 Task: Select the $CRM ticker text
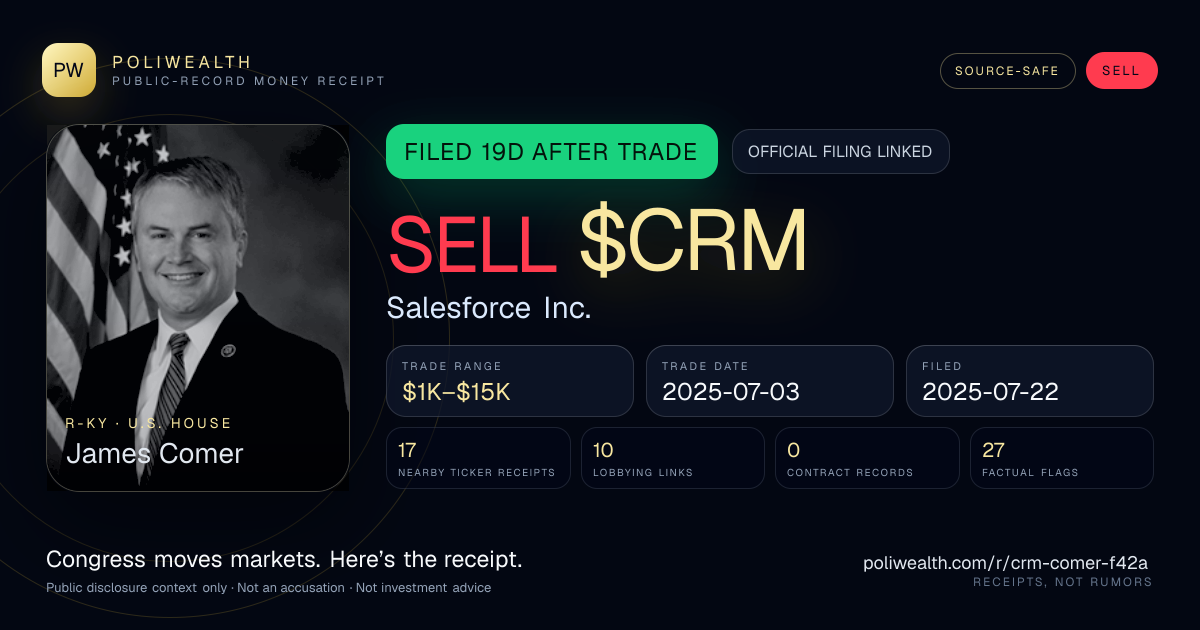point(693,243)
